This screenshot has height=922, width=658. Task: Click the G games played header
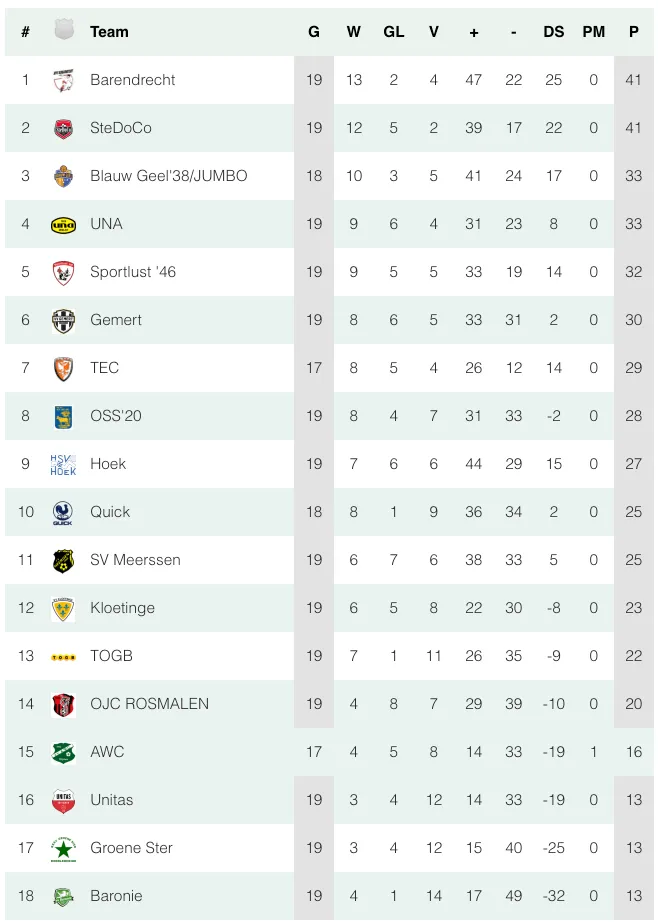(314, 32)
